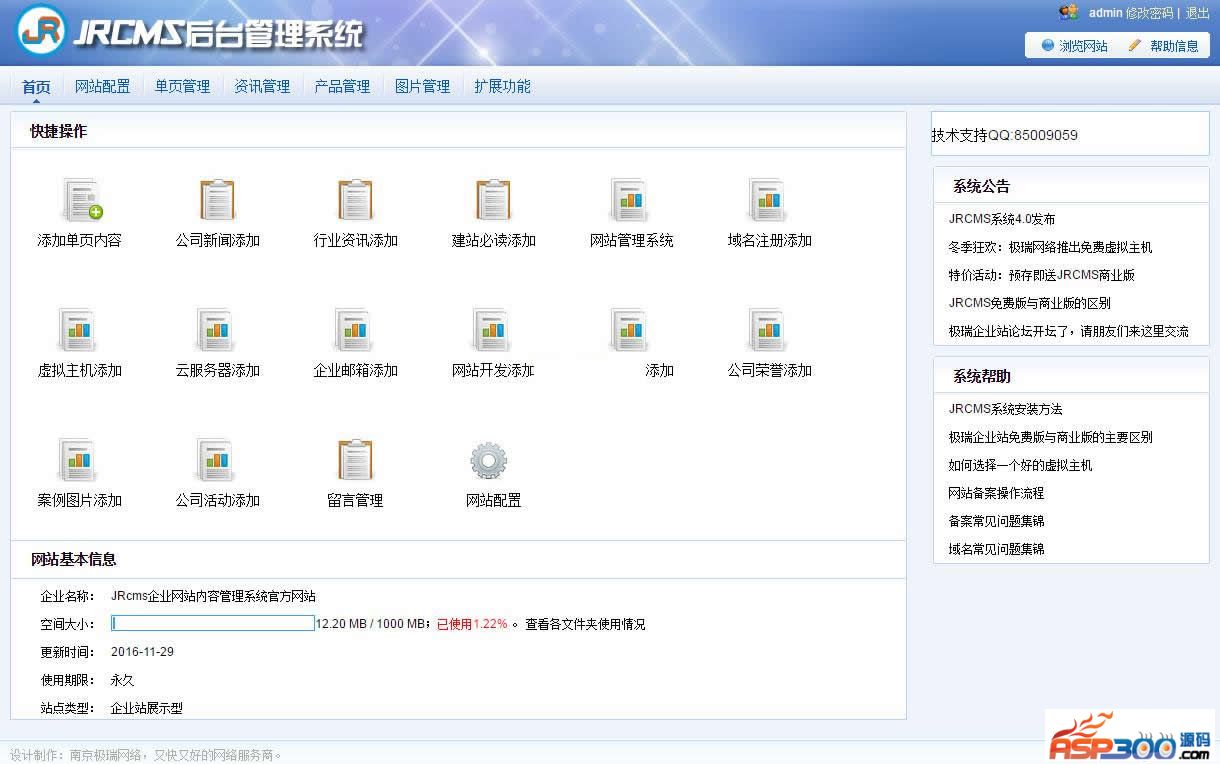Open the 扩展功能 menu
Viewport: 1220px width, 764px height.
[x=502, y=86]
